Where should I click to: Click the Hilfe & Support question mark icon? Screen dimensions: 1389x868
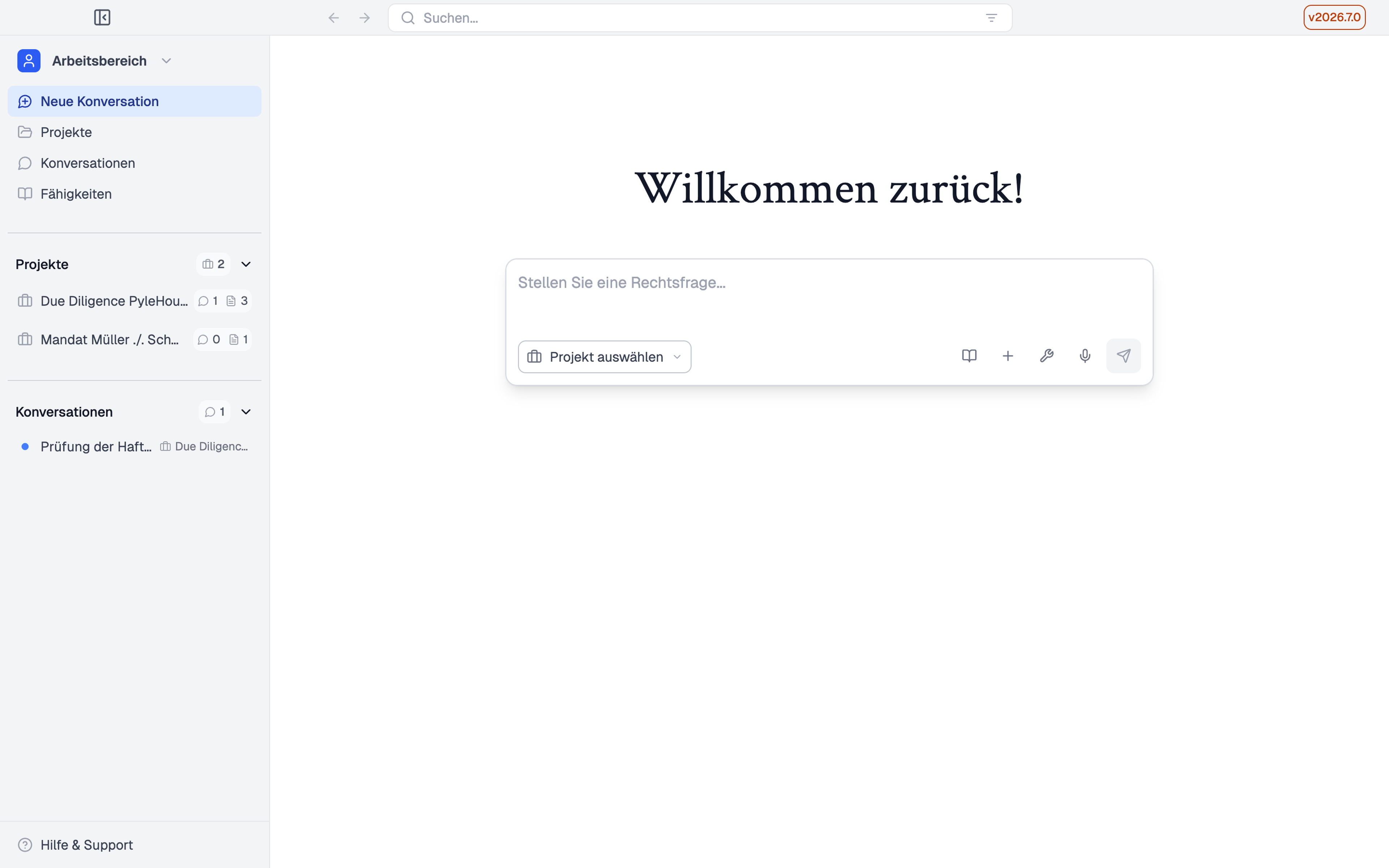25,845
